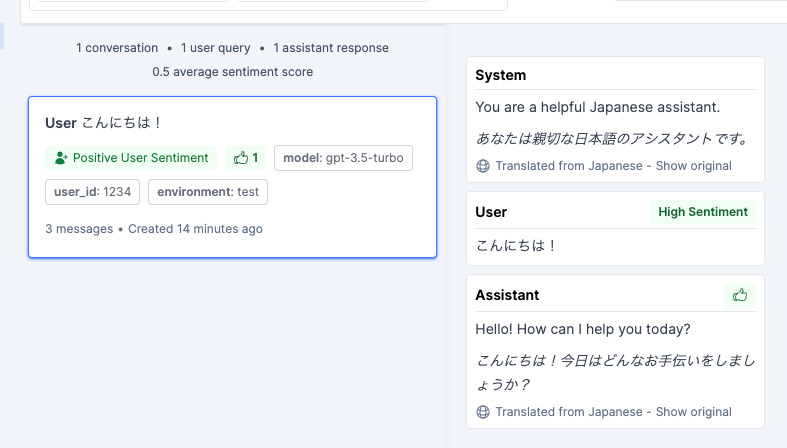This screenshot has height=448, width=787.
Task: Click the '0.5 average sentiment score' text
Action: click(x=232, y=72)
